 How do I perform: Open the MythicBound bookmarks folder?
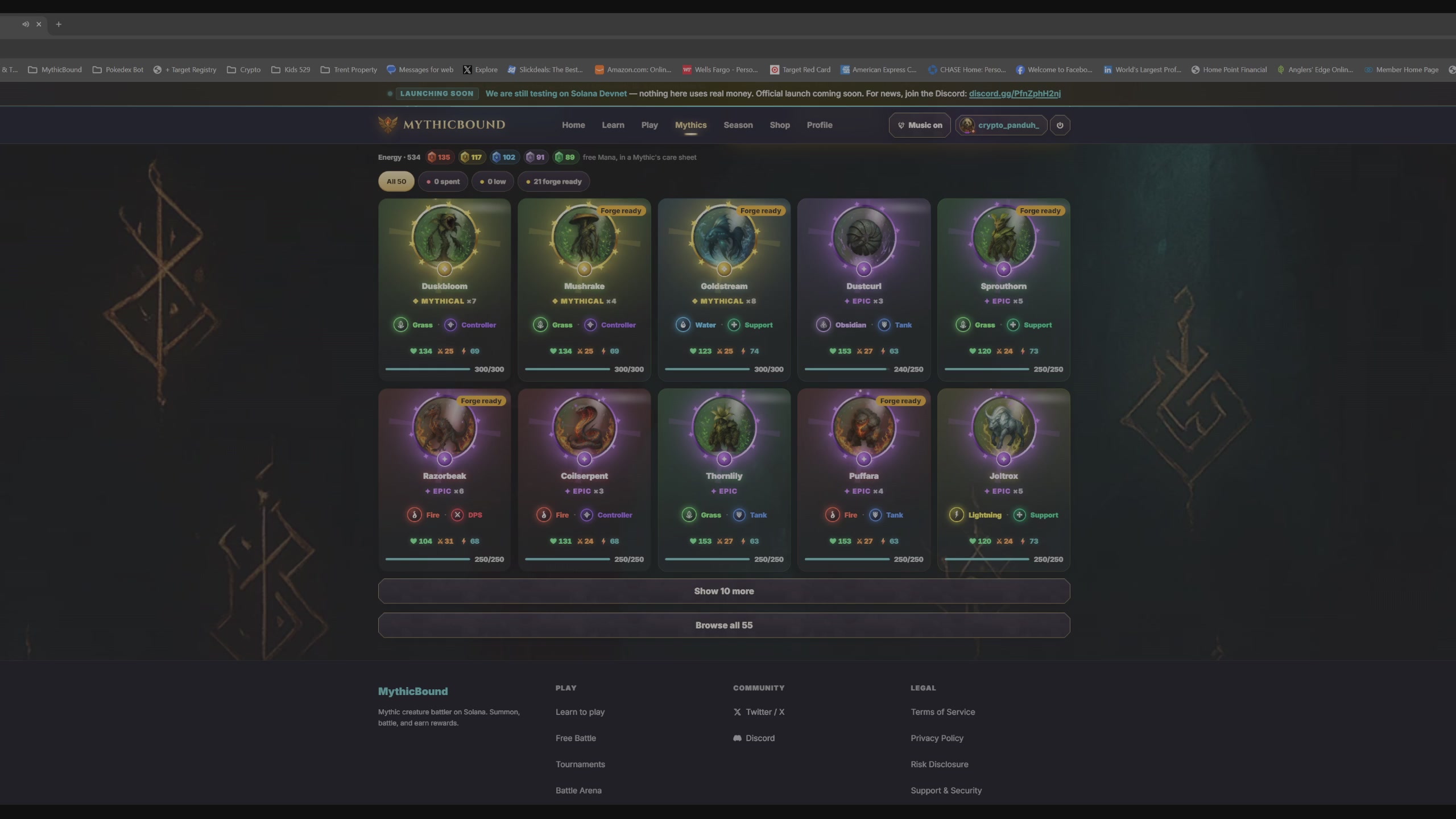[x=55, y=70]
